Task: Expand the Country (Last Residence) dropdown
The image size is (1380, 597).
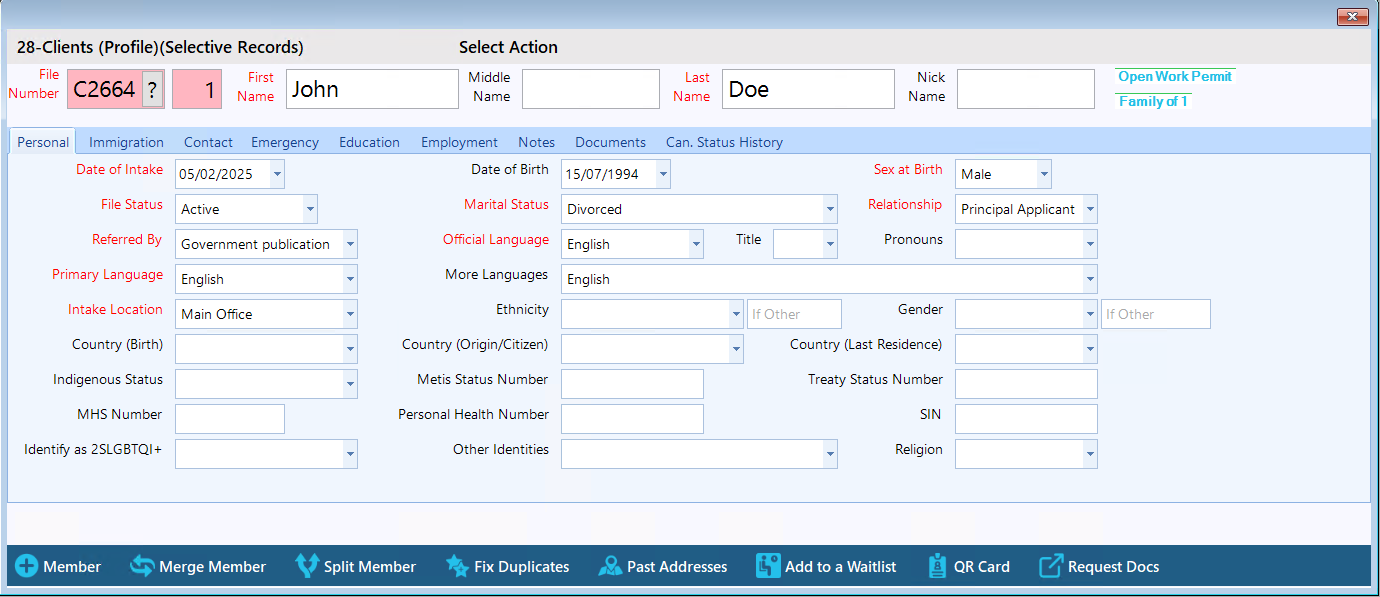Action: pyautogui.click(x=1090, y=349)
